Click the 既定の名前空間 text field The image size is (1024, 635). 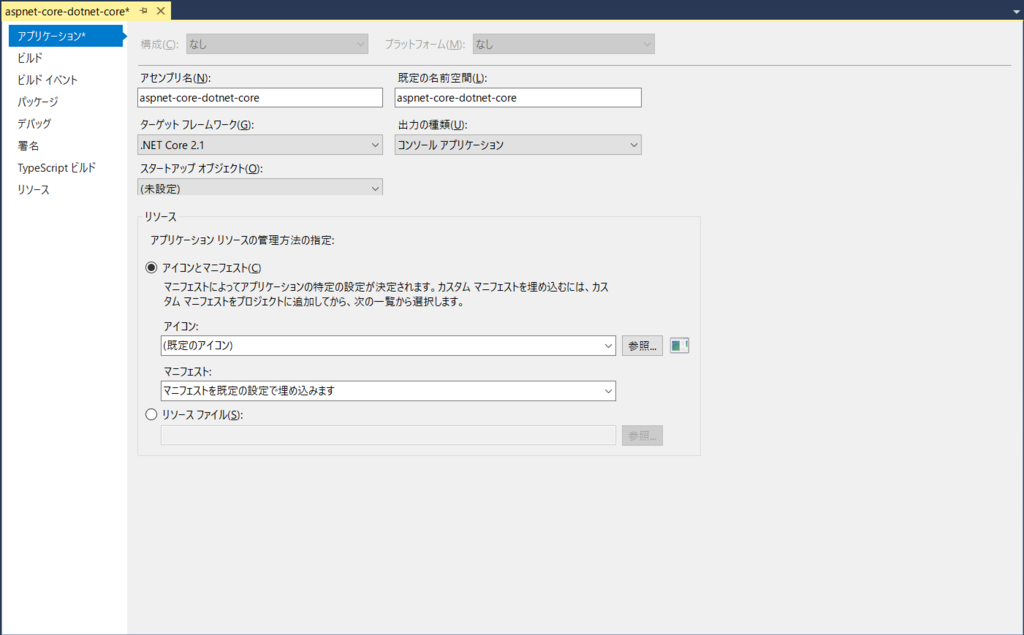pos(518,98)
